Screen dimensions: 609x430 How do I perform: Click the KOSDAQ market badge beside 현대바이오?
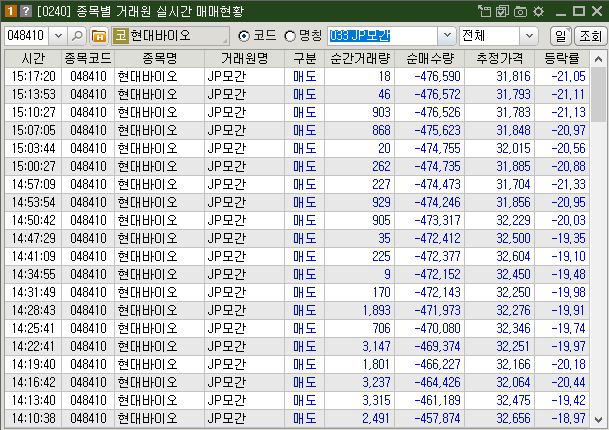tap(121, 36)
